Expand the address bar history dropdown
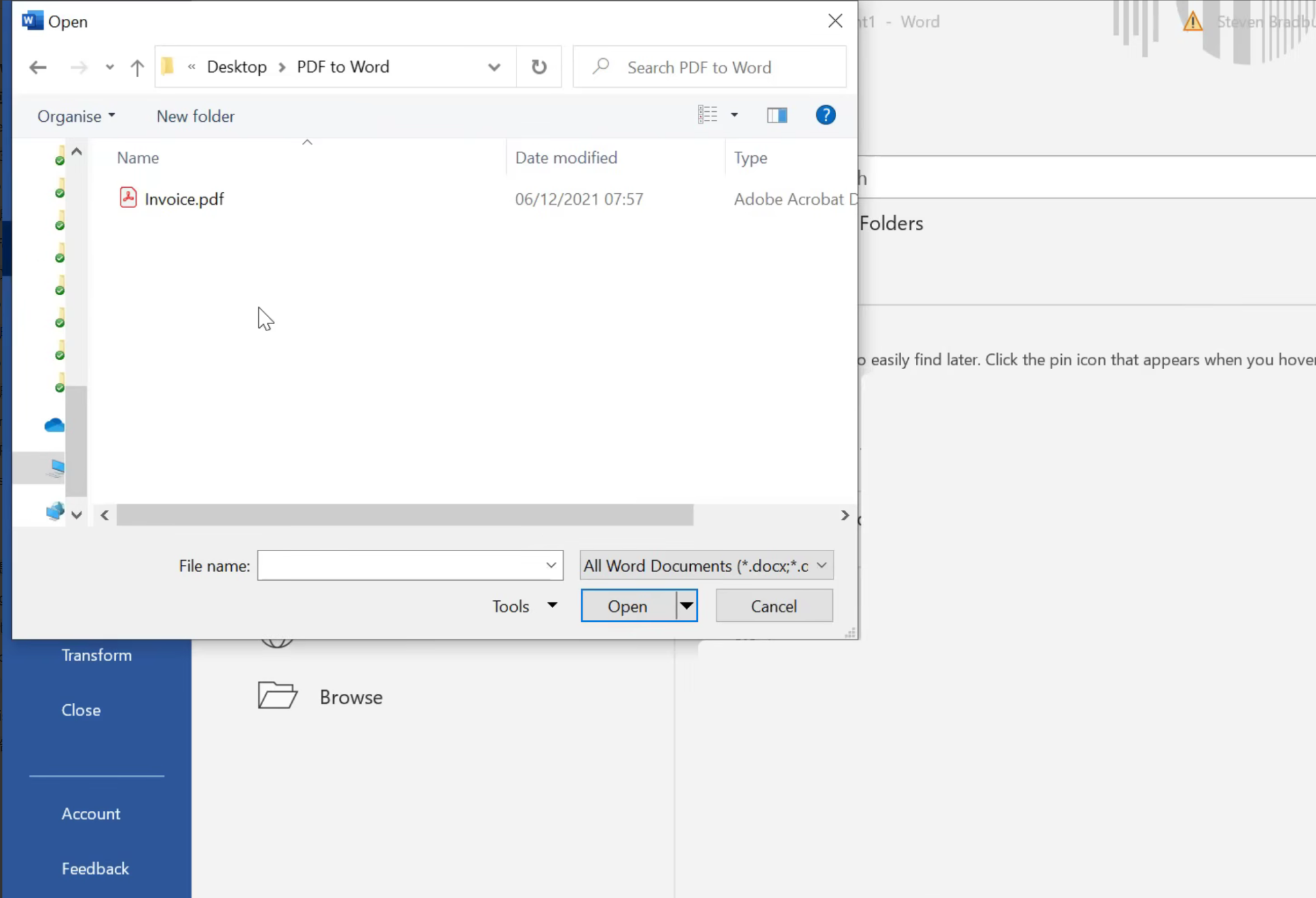This screenshot has height=898, width=1316. [x=494, y=67]
